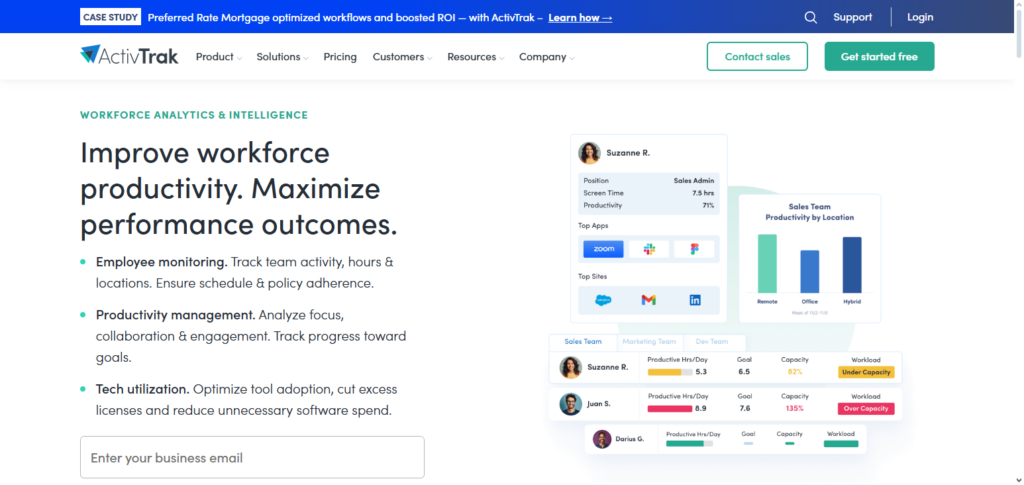The image size is (1024, 485).
Task: Click the Employee monitoring bullet text
Action: coord(244,273)
